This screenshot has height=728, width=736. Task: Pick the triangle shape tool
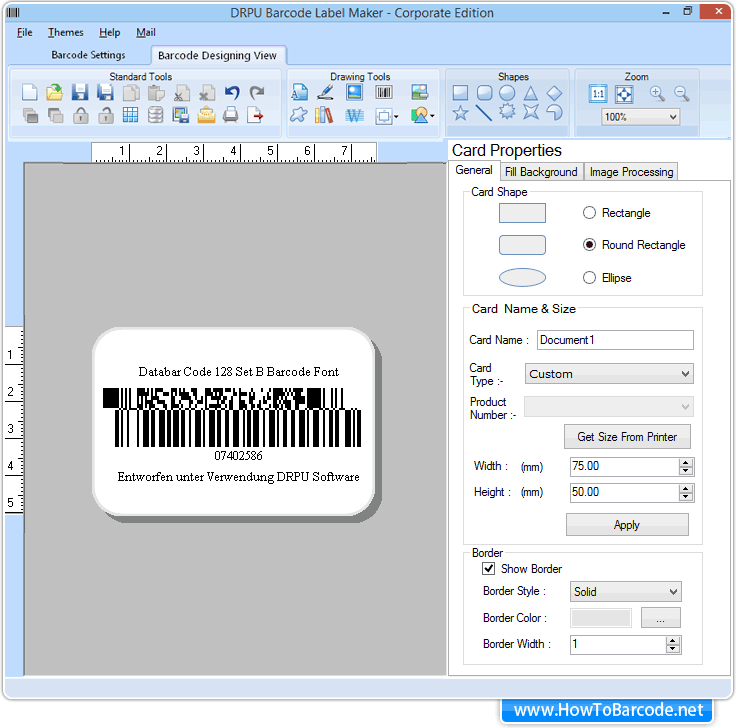pyautogui.click(x=531, y=93)
